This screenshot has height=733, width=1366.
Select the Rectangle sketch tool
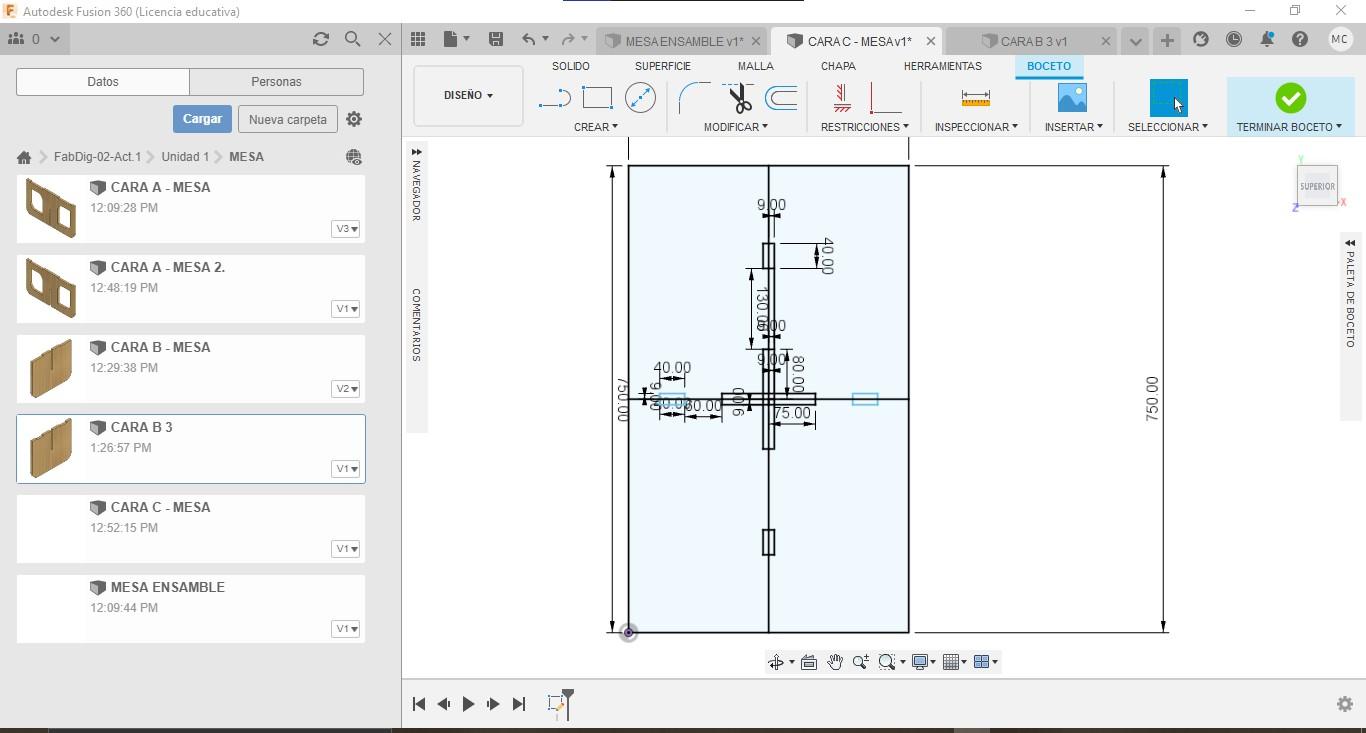point(597,98)
